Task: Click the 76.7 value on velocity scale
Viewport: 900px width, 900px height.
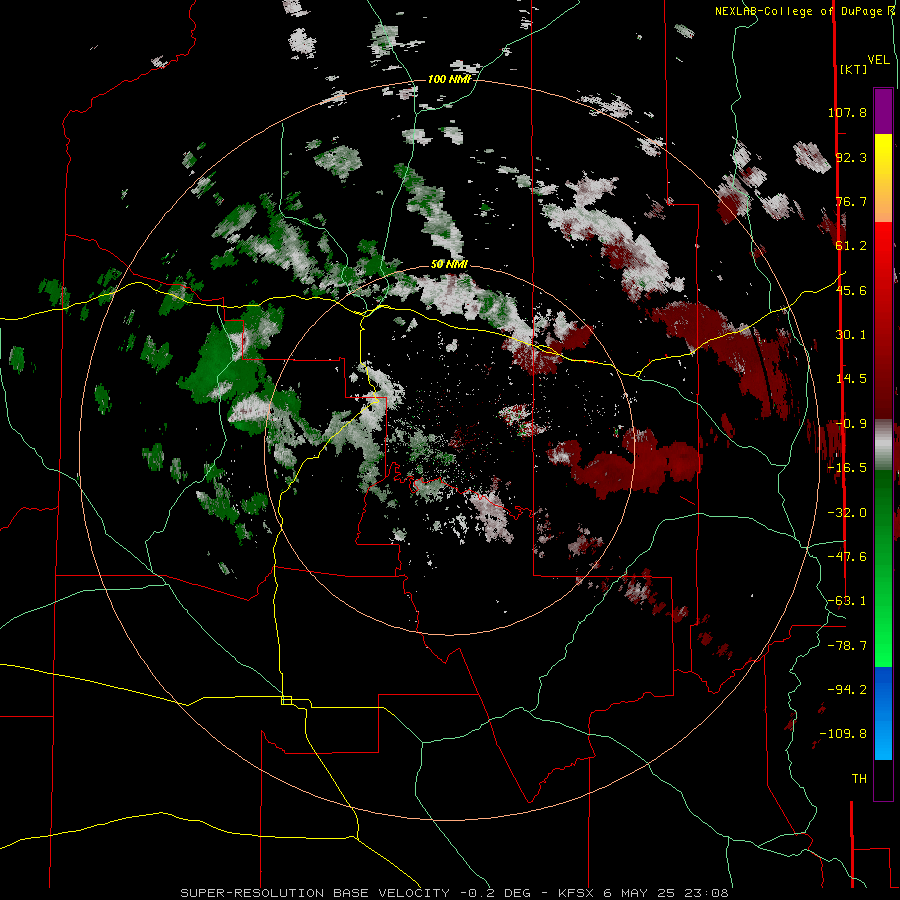Action: (x=851, y=201)
